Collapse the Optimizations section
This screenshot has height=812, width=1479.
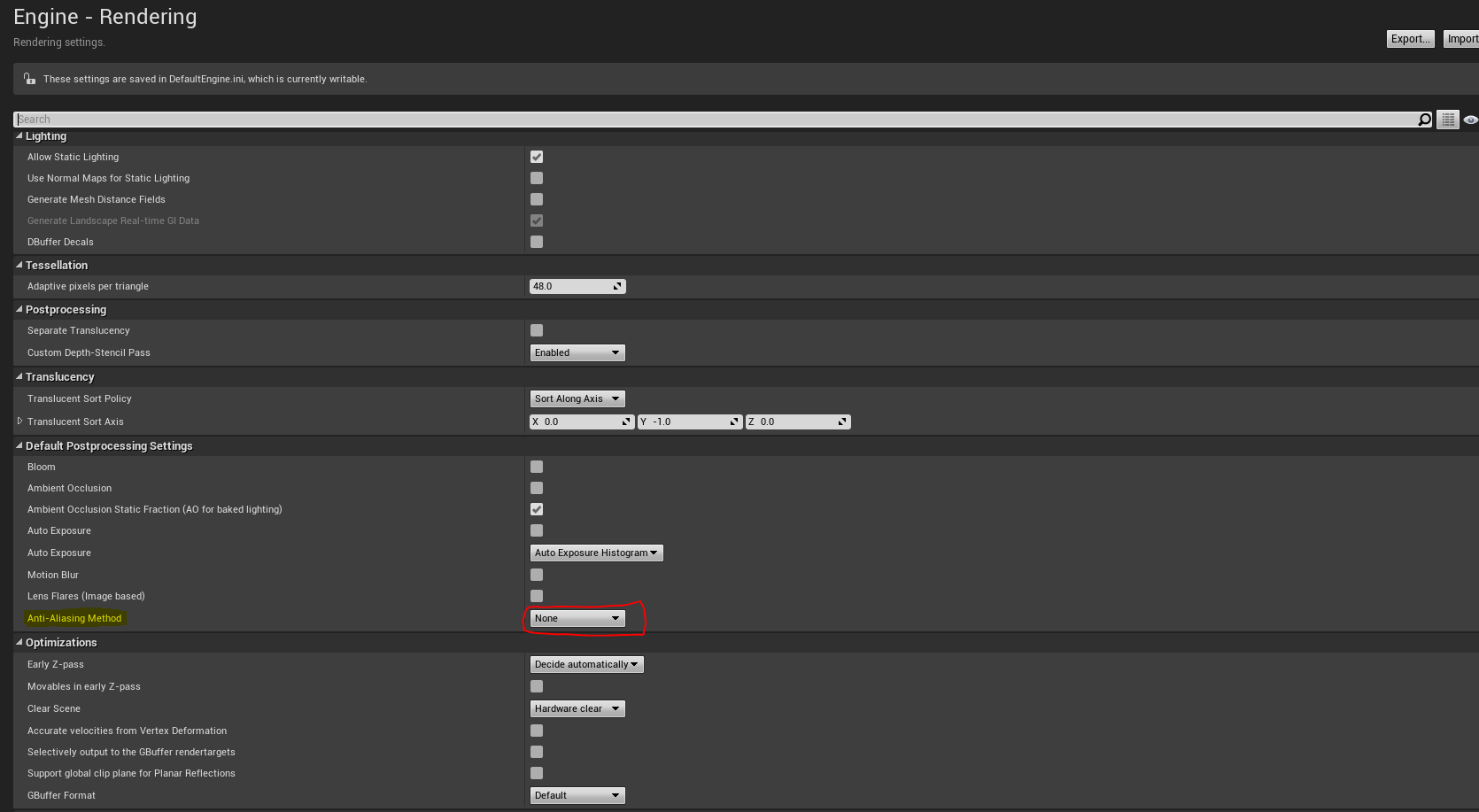click(19, 642)
